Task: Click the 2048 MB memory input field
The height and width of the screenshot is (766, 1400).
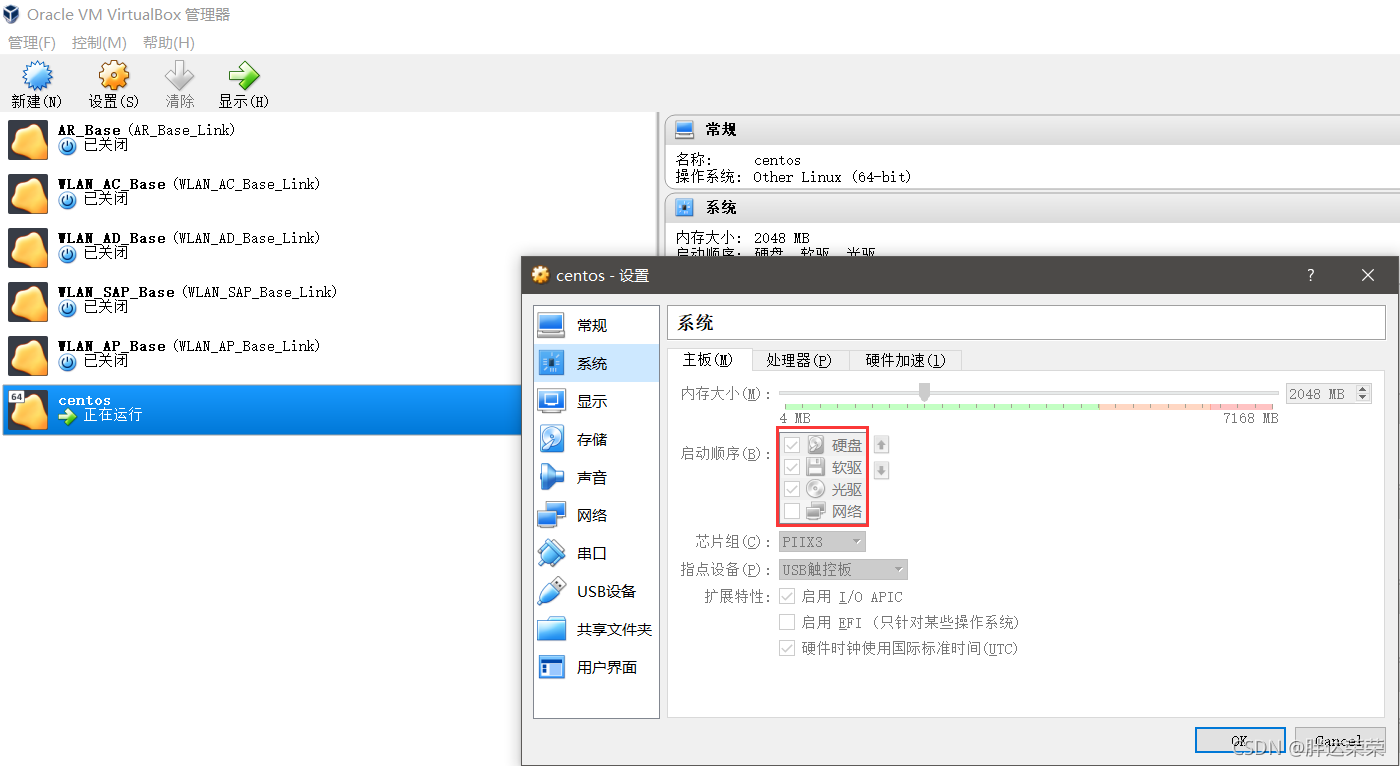Action: point(1321,394)
